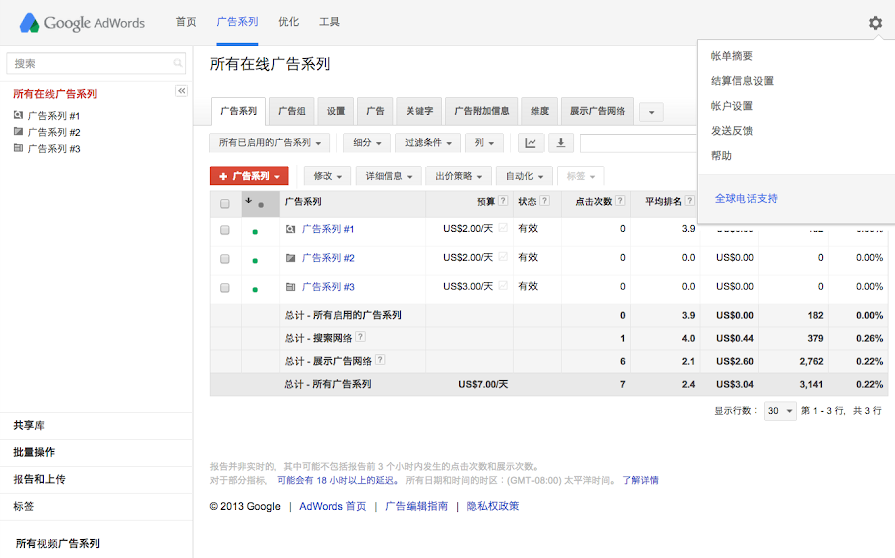The width and height of the screenshot is (895, 558).
Task: Click the search magnifier icon in sidebar
Action: [178, 64]
